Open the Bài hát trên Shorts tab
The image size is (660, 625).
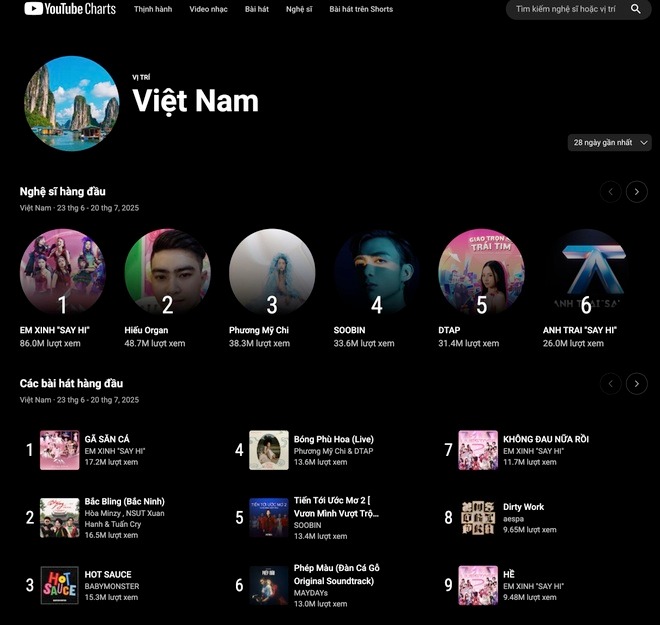coord(361,9)
